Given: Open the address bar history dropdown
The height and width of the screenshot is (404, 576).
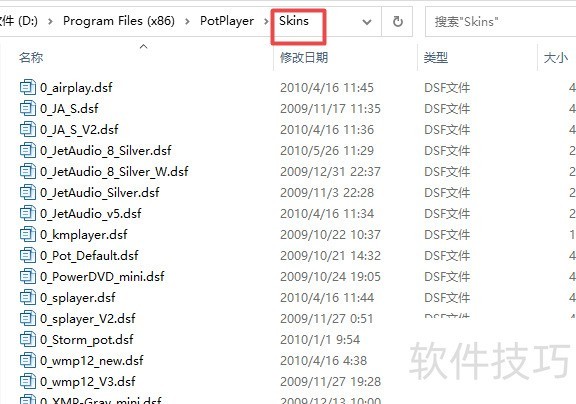Looking at the screenshot, I should click(x=366, y=22).
